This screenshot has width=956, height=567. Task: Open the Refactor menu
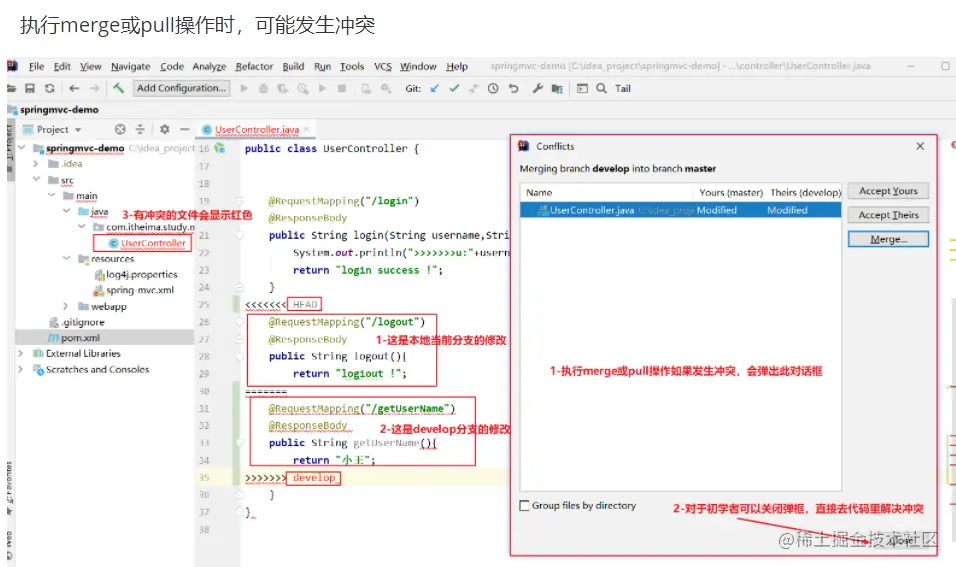click(254, 66)
